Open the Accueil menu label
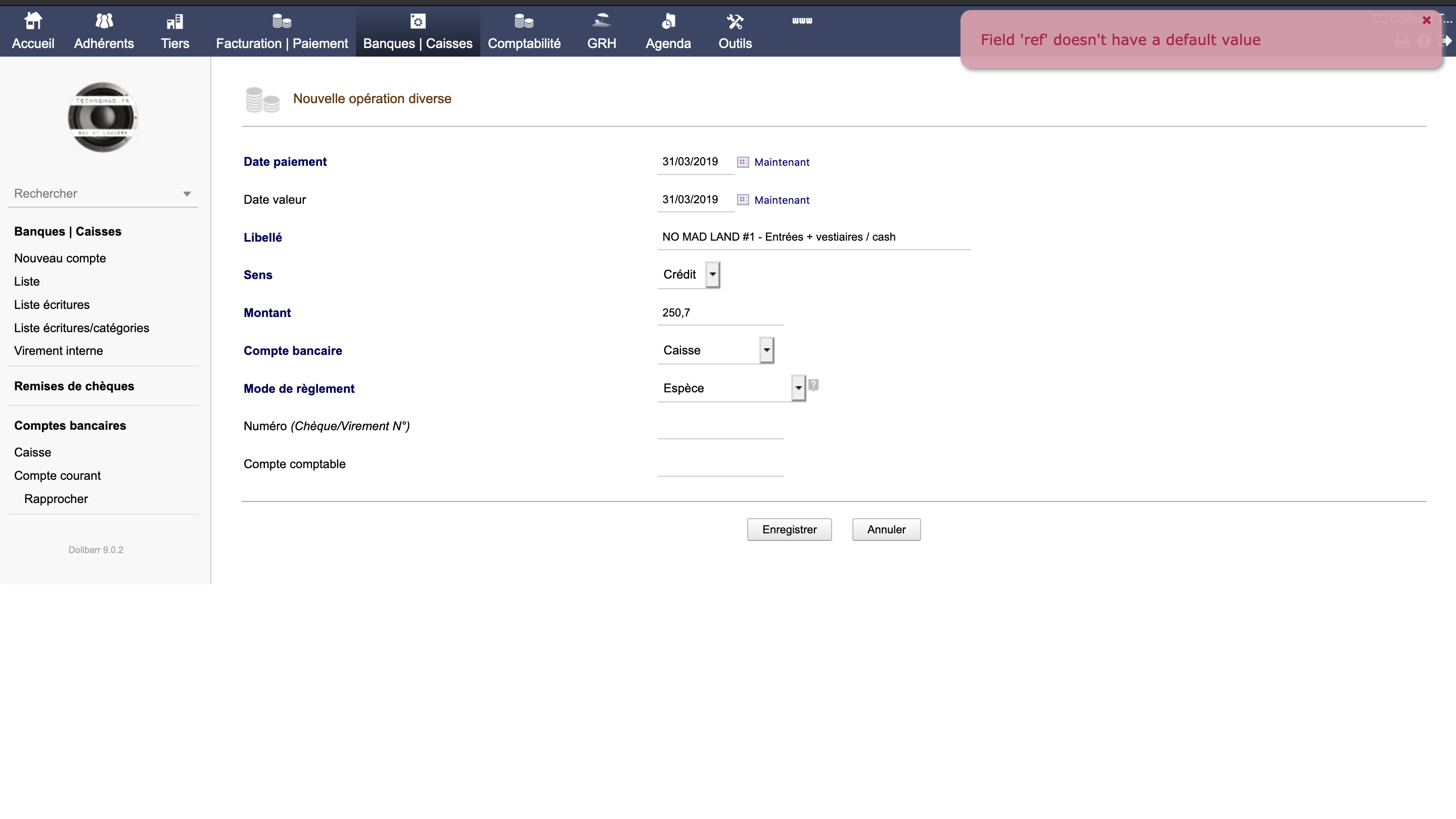This screenshot has height=819, width=1456. (x=33, y=43)
